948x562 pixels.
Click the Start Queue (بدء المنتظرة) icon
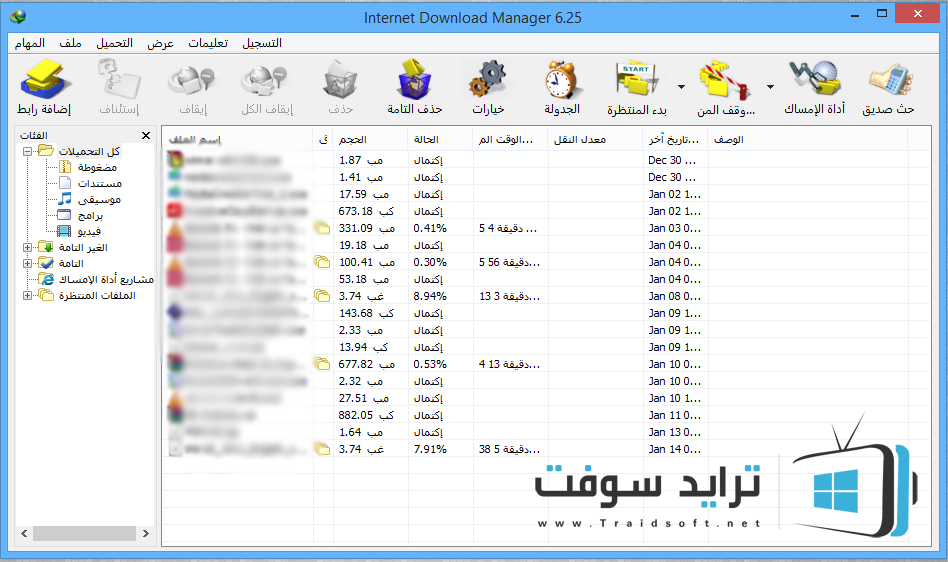pos(637,80)
